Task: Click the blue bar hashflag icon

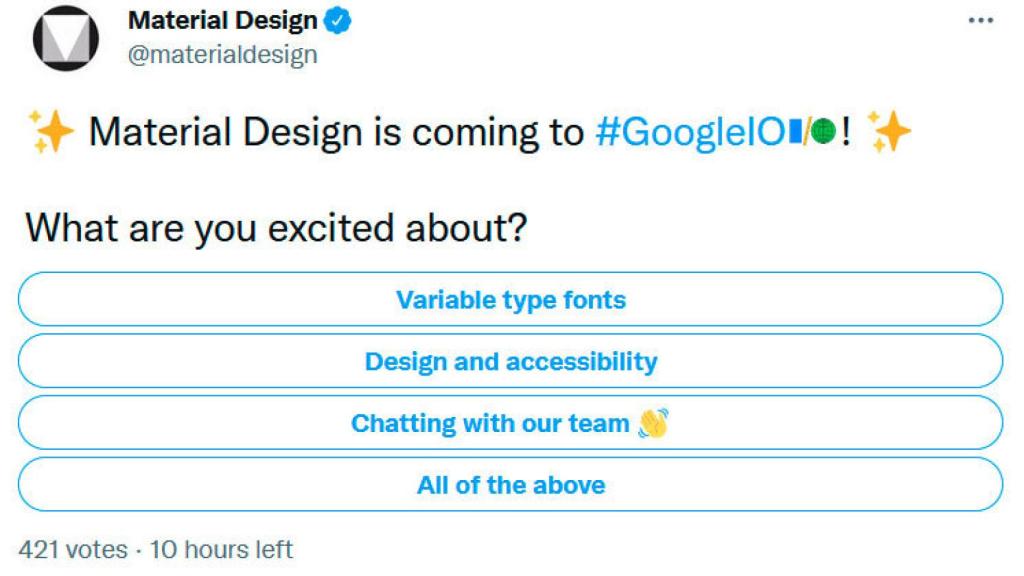Action: pos(795,131)
